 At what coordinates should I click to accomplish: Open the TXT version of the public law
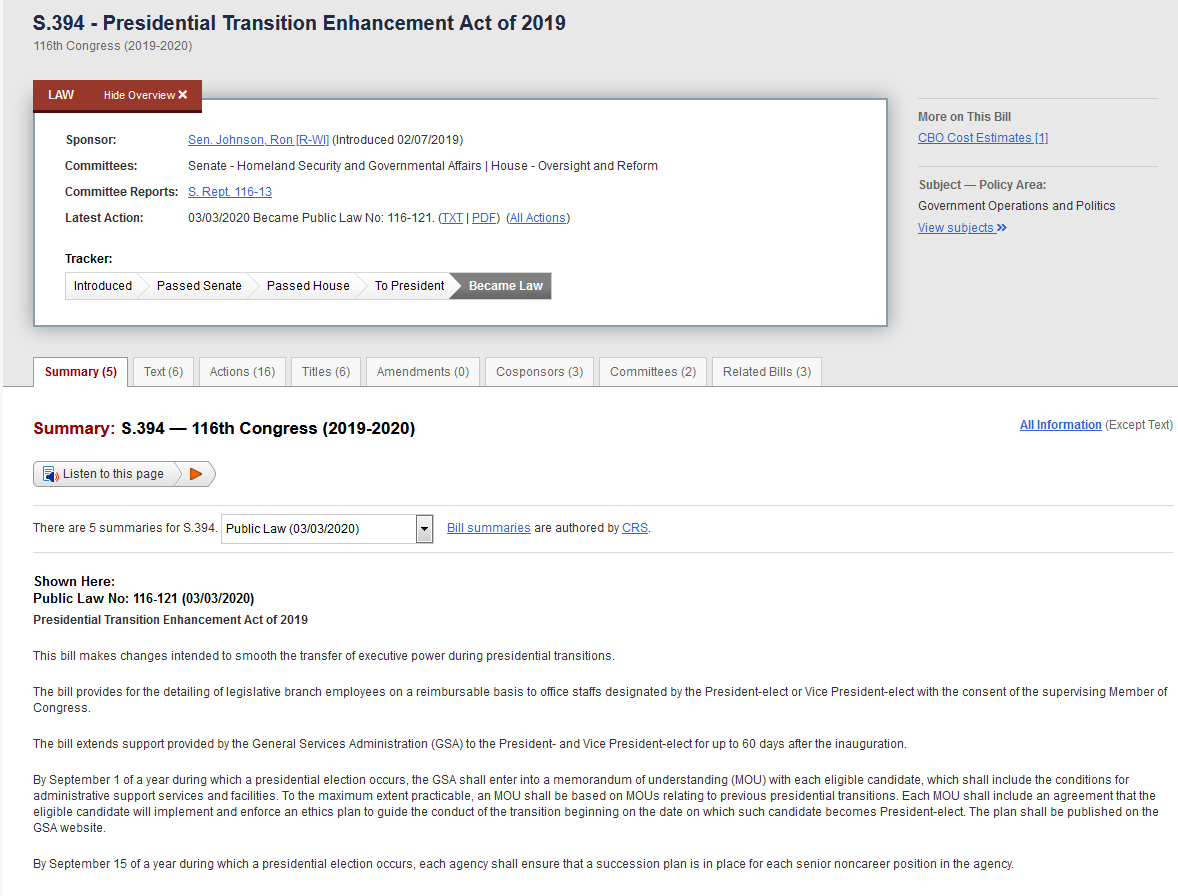(x=452, y=218)
